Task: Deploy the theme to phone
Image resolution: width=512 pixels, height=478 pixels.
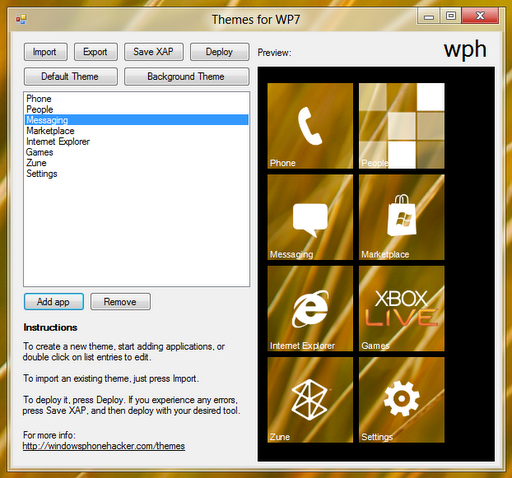Action: click(x=220, y=52)
